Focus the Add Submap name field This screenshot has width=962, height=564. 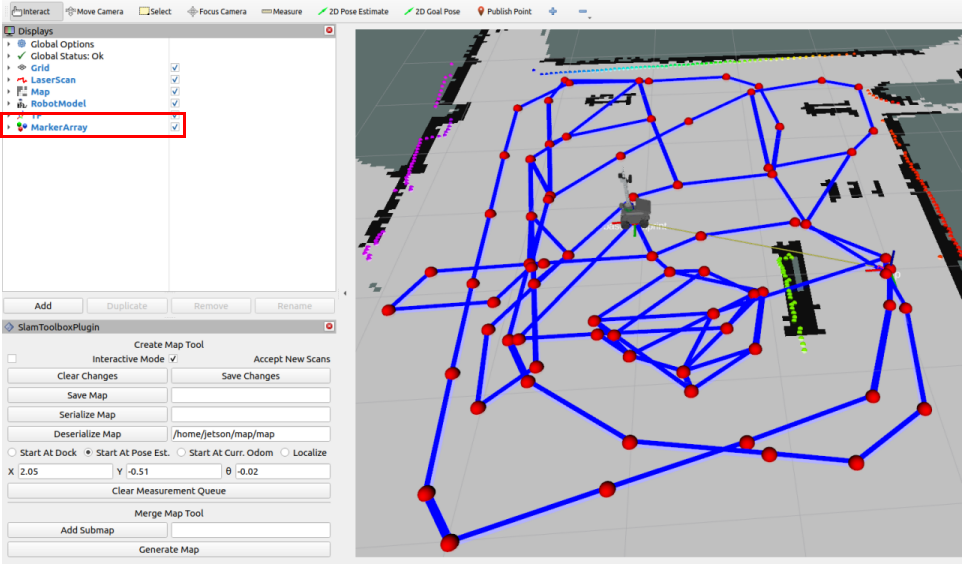coord(250,530)
